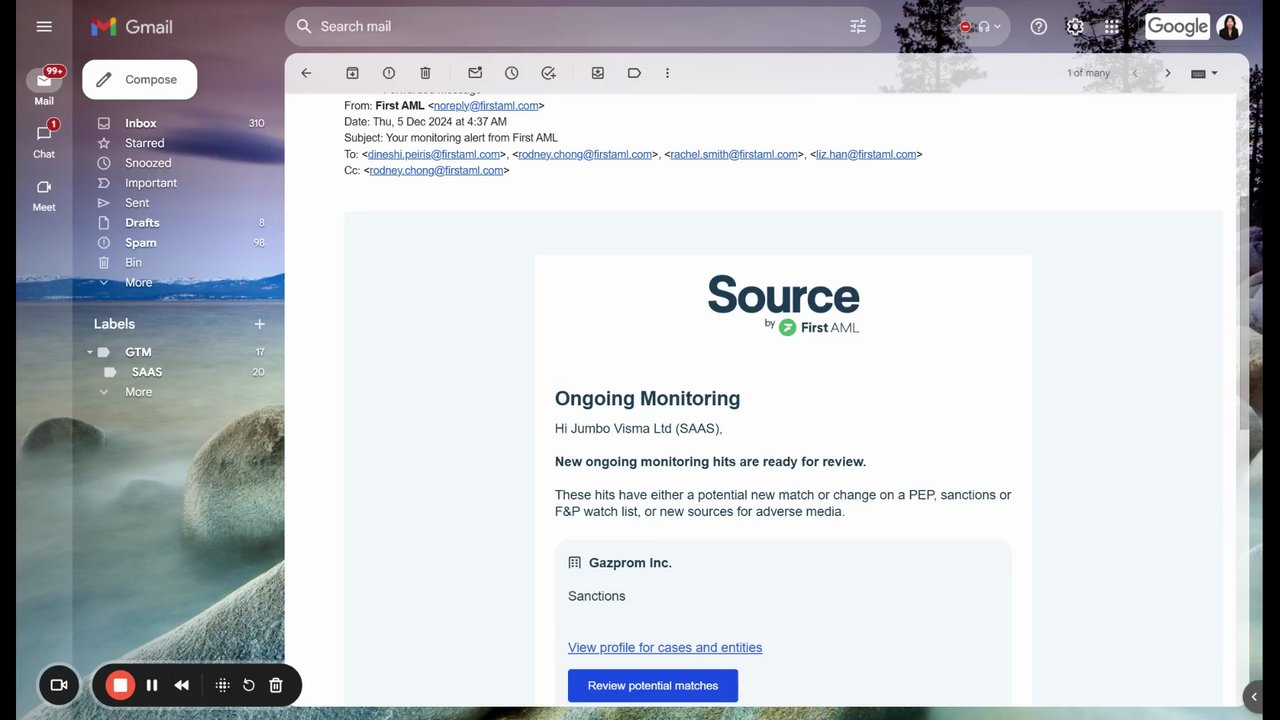Image resolution: width=1280 pixels, height=720 pixels.
Task: Show the side panel arrow
Action: click(x=1255, y=696)
